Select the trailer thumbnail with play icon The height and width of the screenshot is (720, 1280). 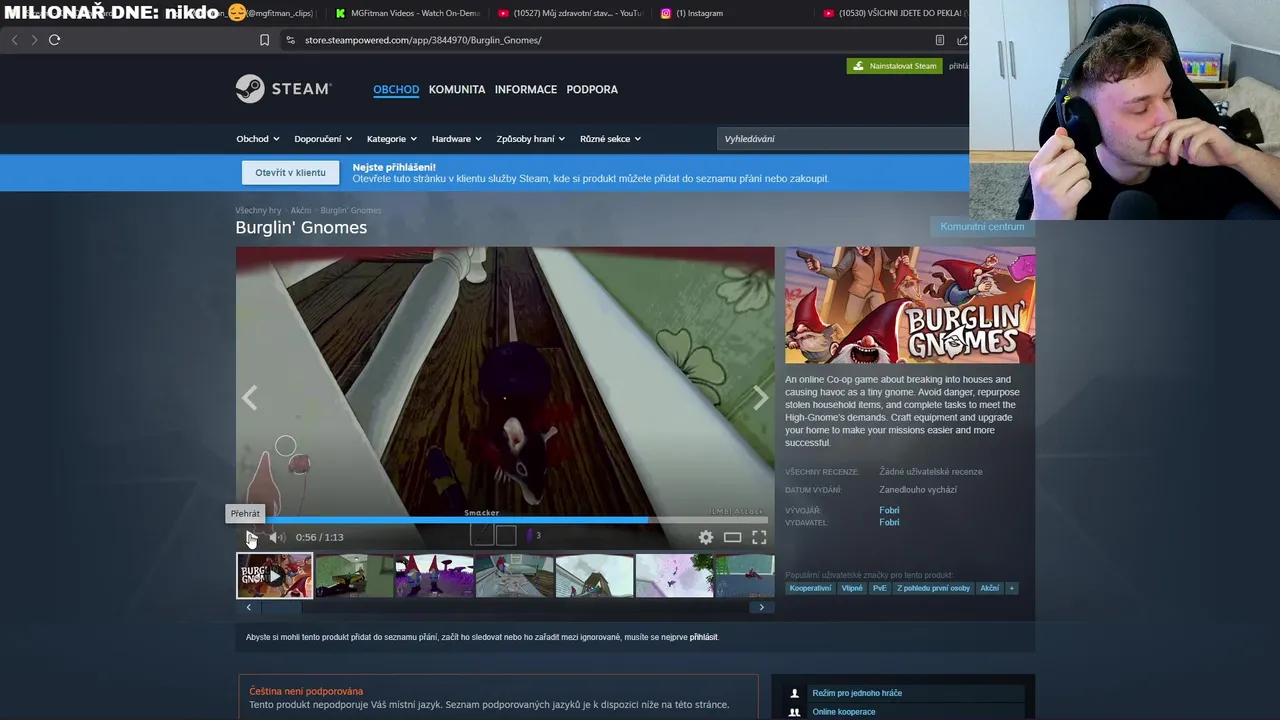click(x=274, y=576)
